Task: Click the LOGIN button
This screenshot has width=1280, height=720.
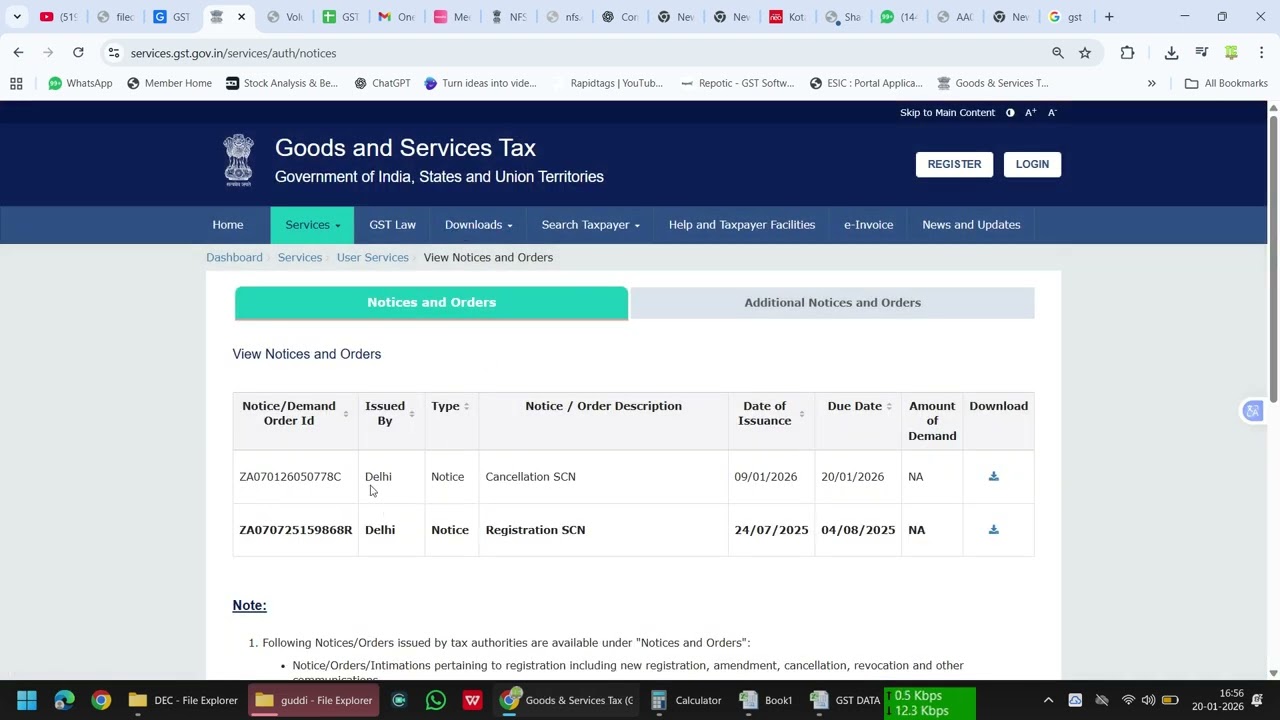Action: click(1032, 164)
